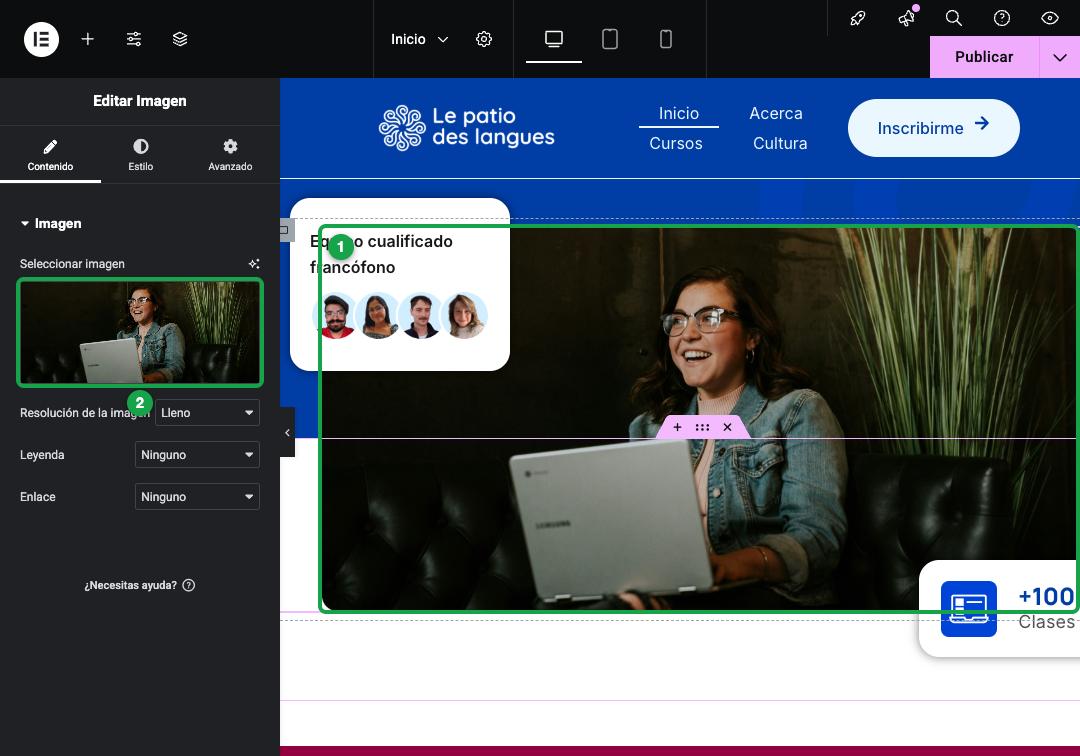
Task: Open page settings gear icon
Action: pyautogui.click(x=484, y=39)
